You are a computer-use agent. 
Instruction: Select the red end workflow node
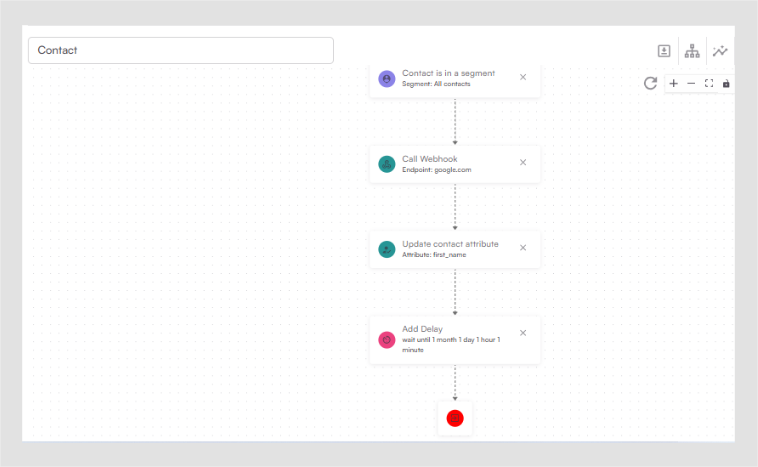tap(455, 418)
